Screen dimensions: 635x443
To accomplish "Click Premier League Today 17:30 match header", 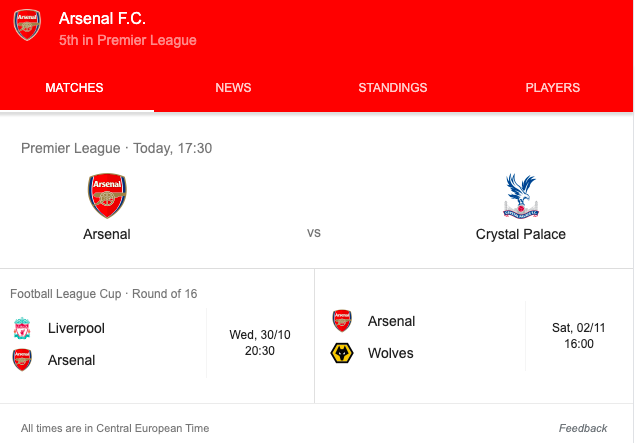I will click(117, 148).
